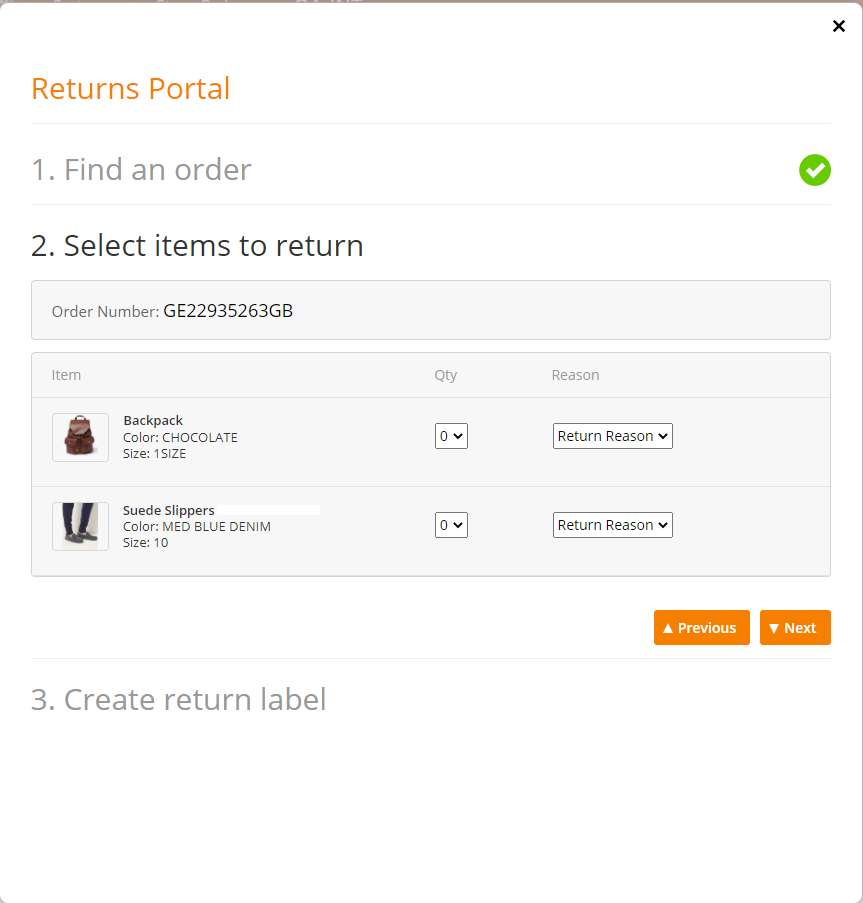Open the Suede Slippers product thumbnail
Image resolution: width=863 pixels, height=903 pixels.
pyautogui.click(x=81, y=526)
